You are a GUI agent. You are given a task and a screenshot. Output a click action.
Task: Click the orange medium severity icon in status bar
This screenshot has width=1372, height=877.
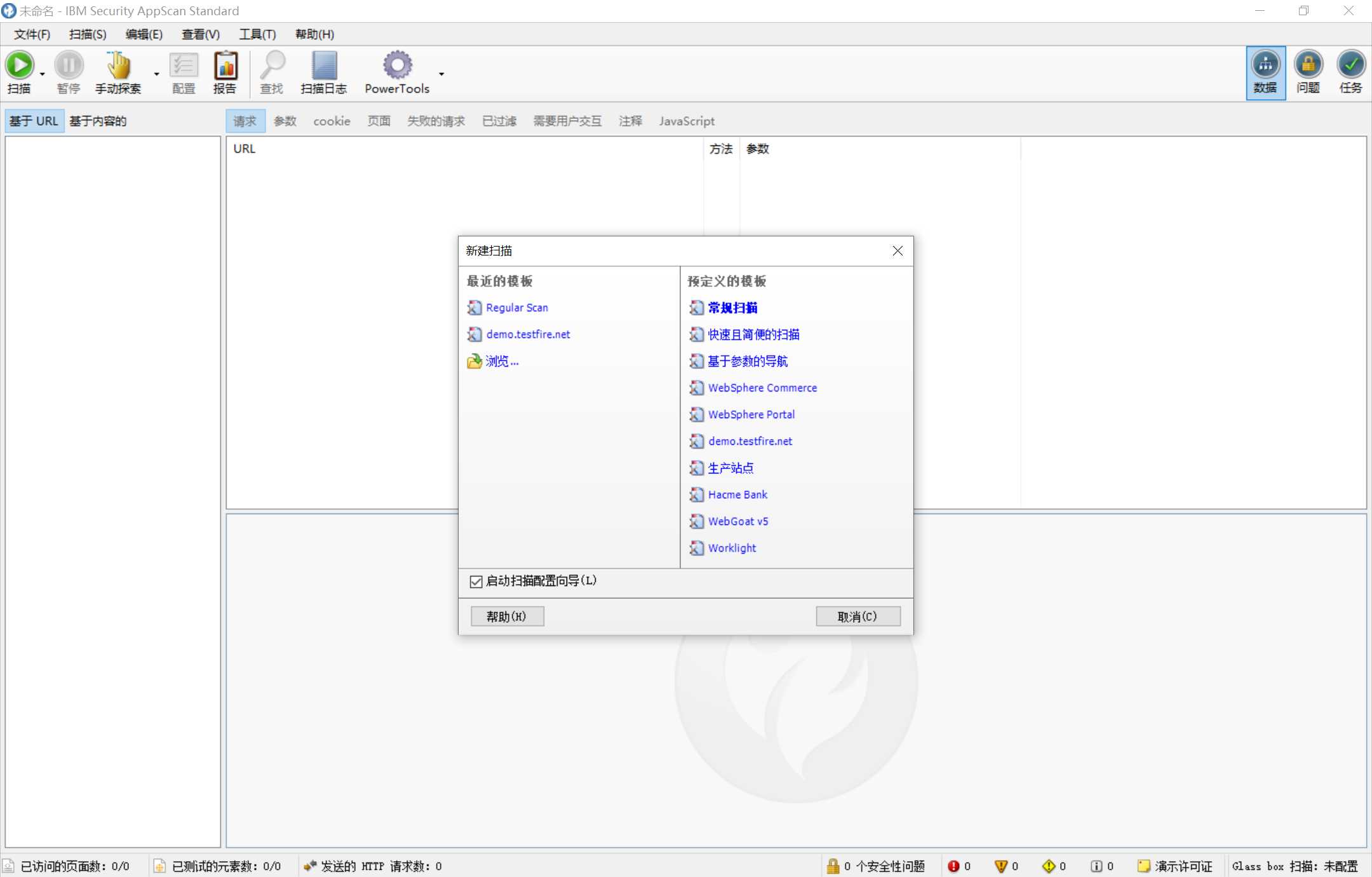pyautogui.click(x=1001, y=866)
